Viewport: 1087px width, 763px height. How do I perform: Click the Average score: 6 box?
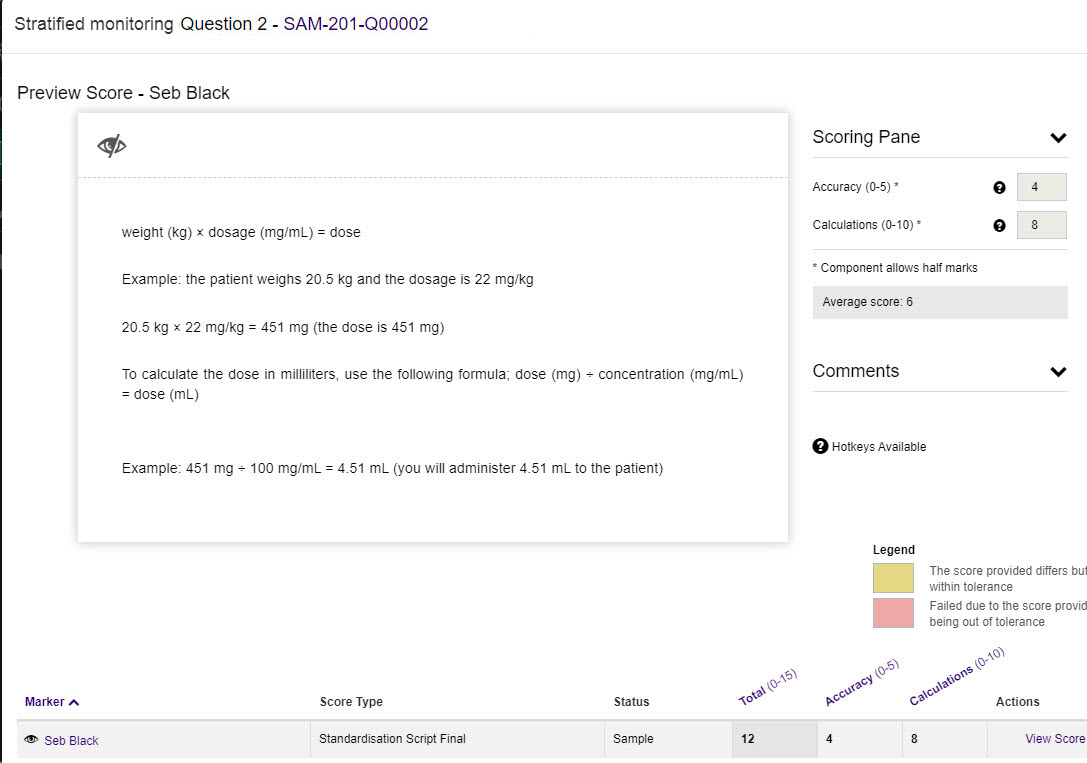(x=939, y=302)
